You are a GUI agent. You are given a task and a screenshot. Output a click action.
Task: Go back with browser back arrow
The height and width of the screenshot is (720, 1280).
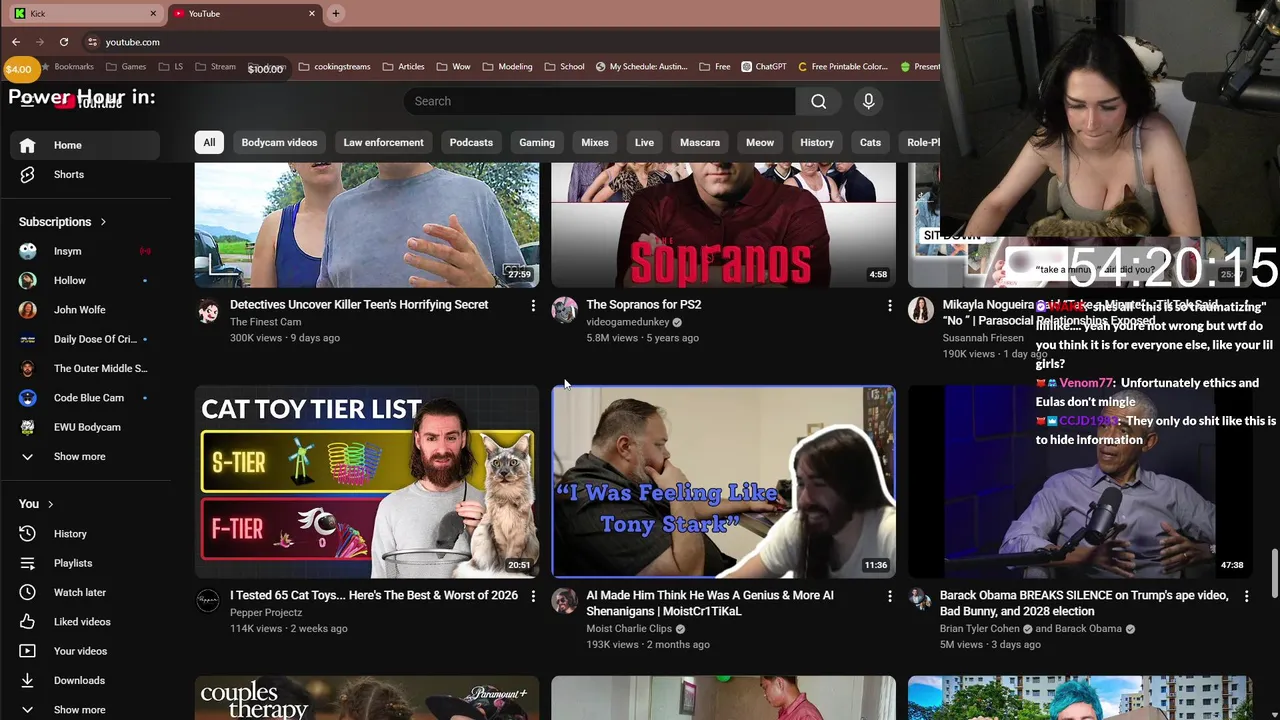pos(16,42)
